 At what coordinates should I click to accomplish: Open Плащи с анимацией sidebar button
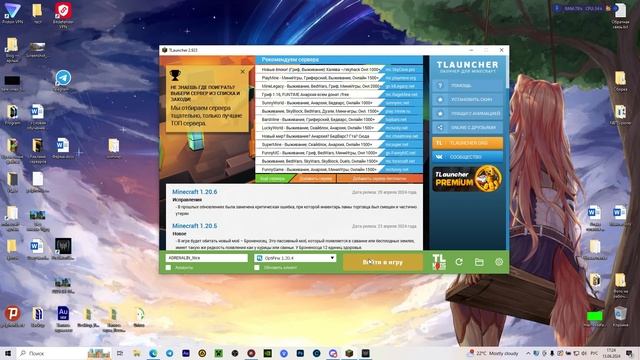tap(468, 113)
